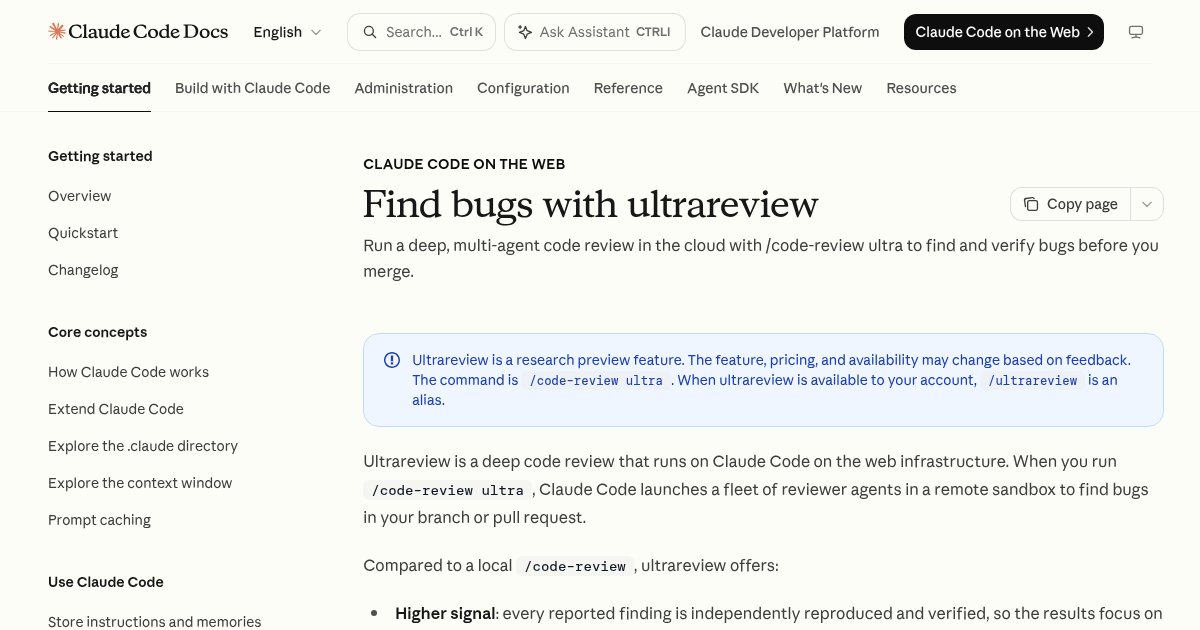The image size is (1200, 630).
Task: Click the Higher signal bullet text
Action: 445,613
